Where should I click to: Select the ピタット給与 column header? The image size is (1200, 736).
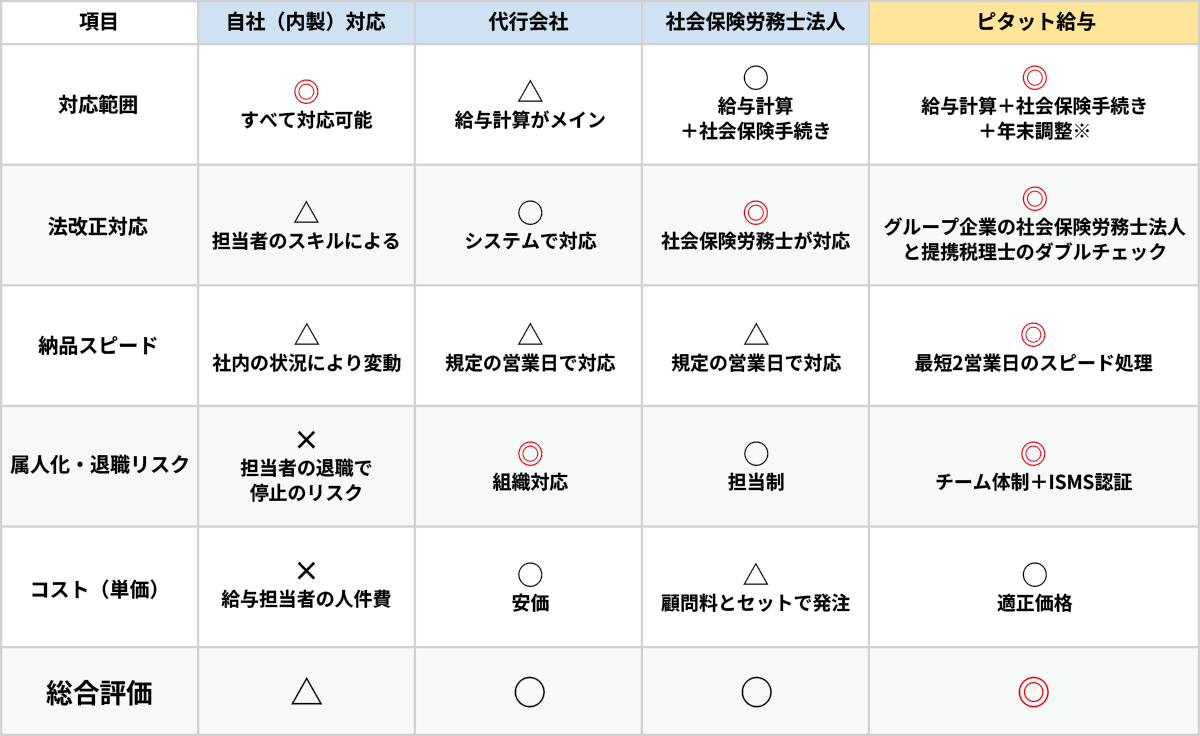pos(1034,22)
